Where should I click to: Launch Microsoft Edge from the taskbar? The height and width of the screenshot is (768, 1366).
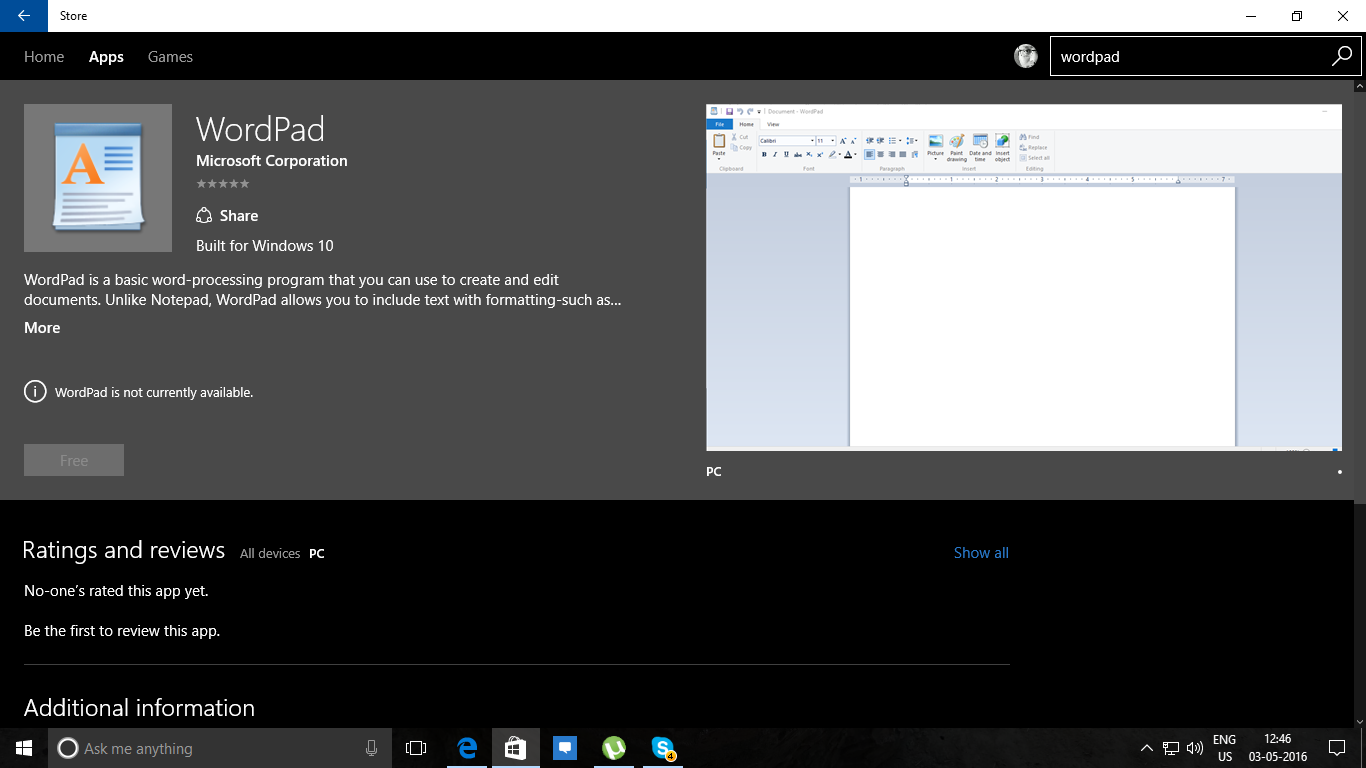[x=467, y=748]
